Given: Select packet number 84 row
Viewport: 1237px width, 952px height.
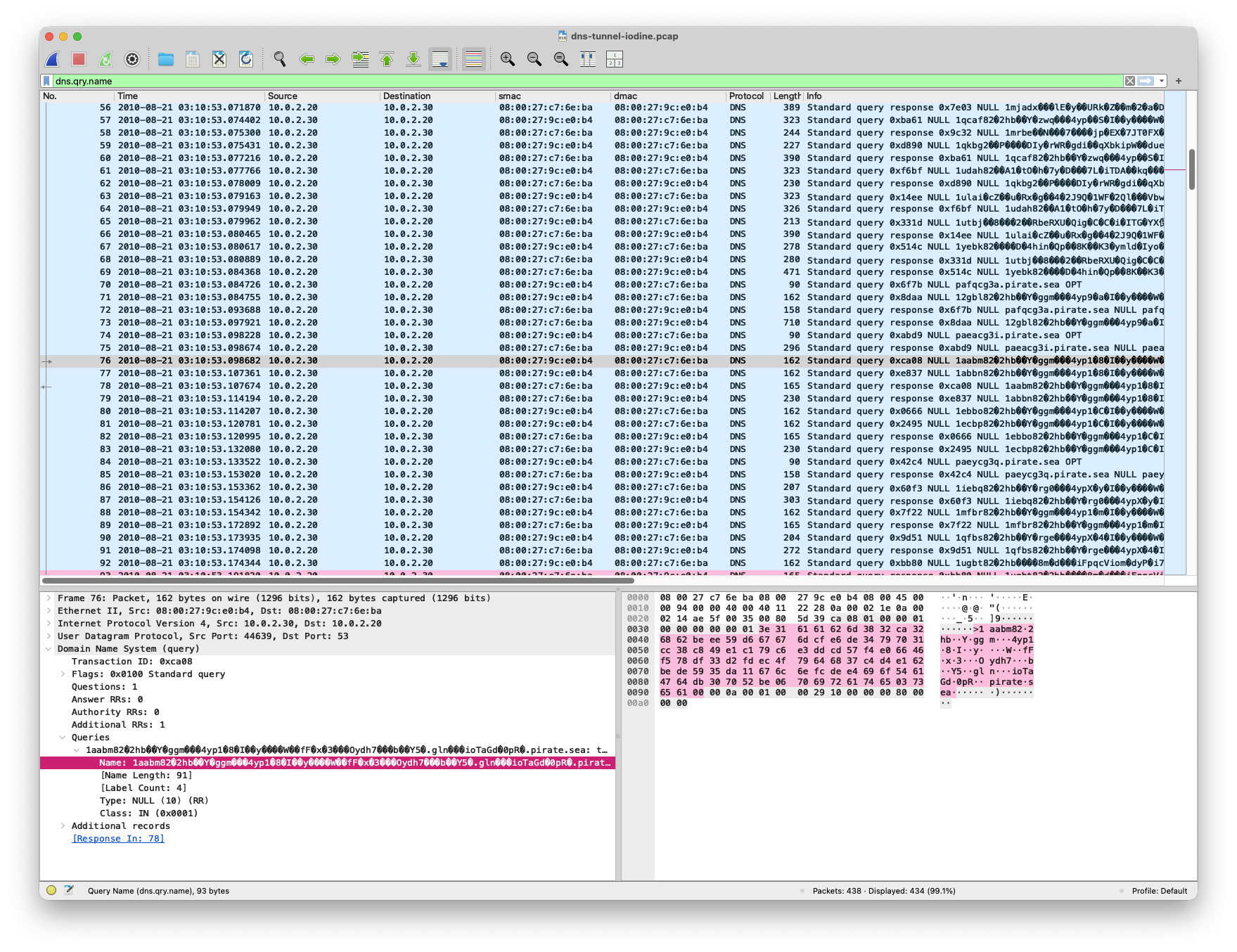Looking at the screenshot, I should (602, 462).
